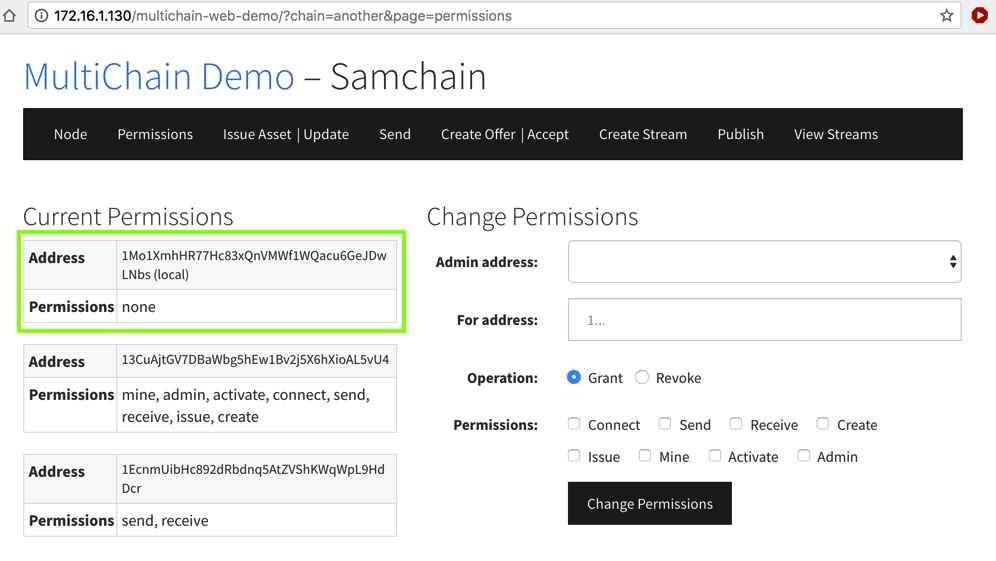
Task: Check the Mine permission box
Action: pyautogui.click(x=645, y=456)
